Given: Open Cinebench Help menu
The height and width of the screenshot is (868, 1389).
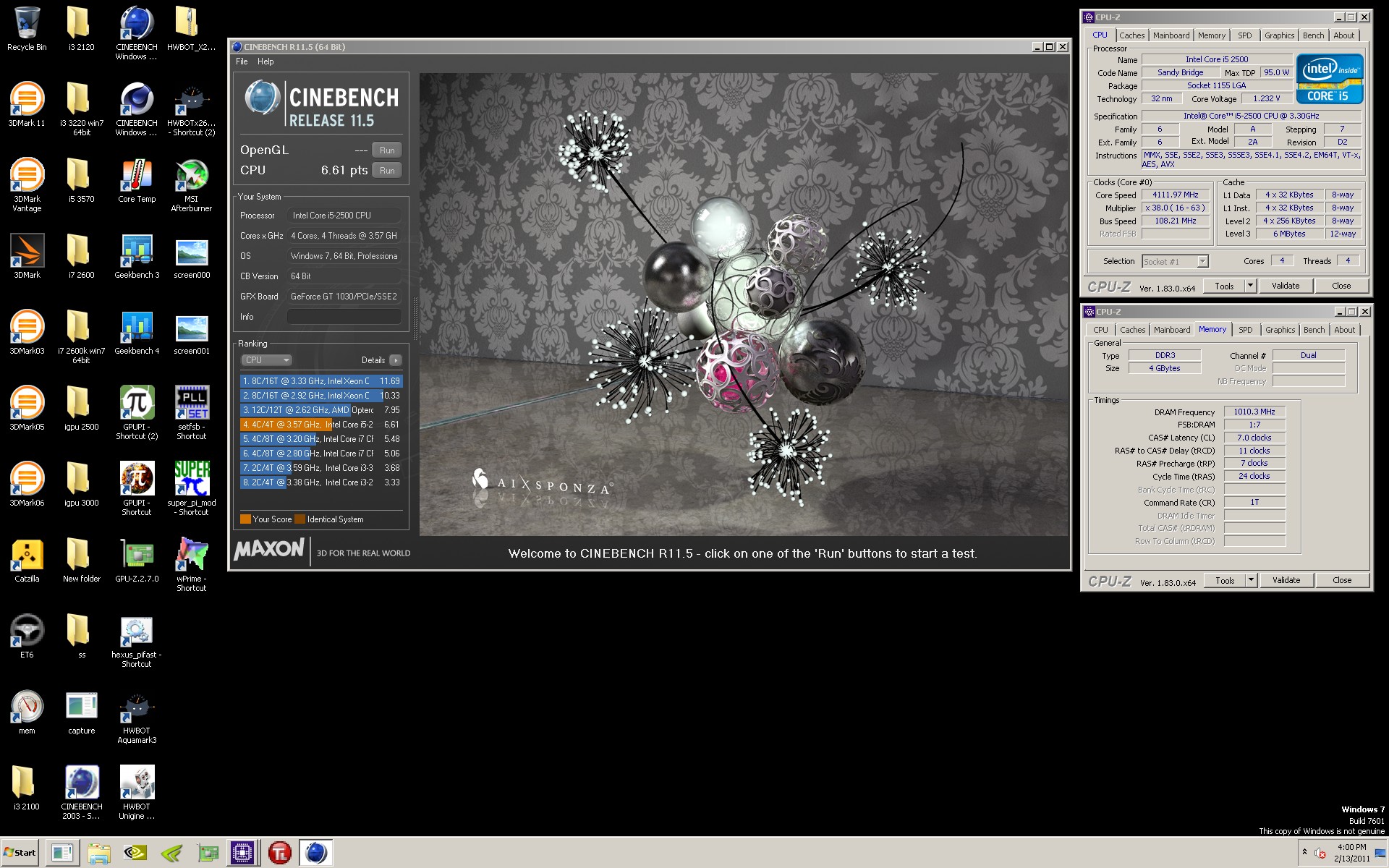Looking at the screenshot, I should pos(266,61).
